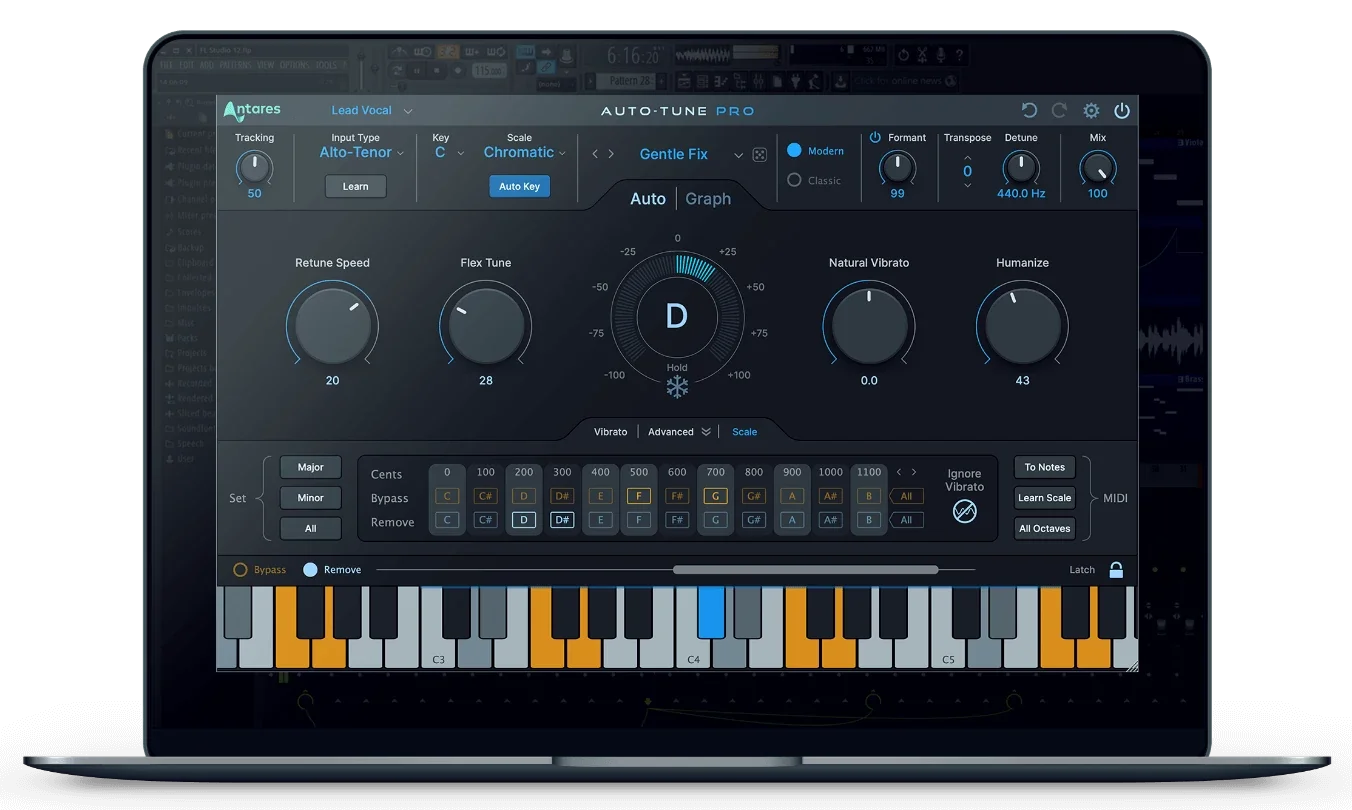This screenshot has width=1352, height=810.
Task: Select Modern mode radio button
Action: [795, 150]
